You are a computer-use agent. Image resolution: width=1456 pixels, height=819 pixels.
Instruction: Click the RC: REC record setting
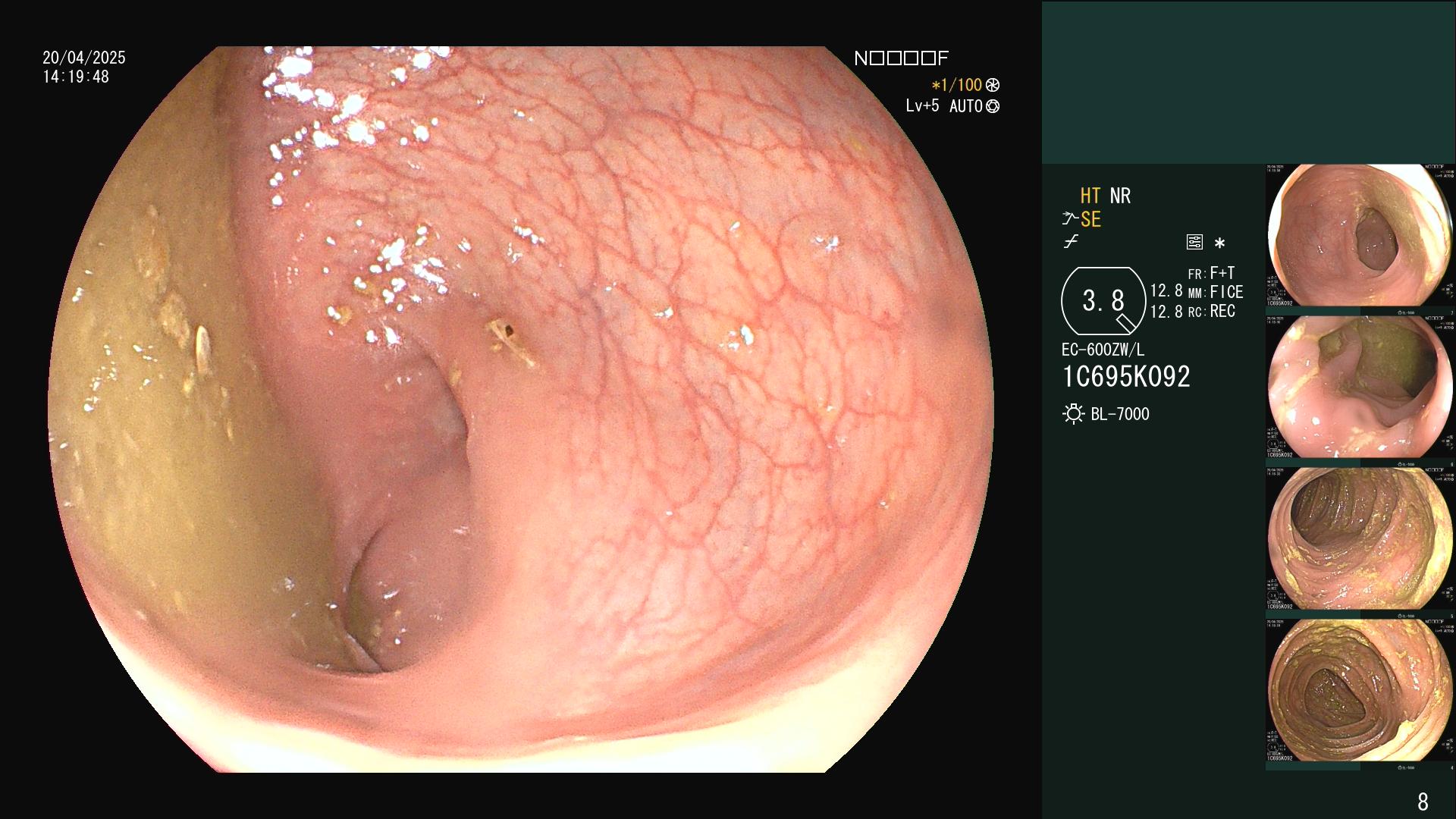coord(1212,311)
